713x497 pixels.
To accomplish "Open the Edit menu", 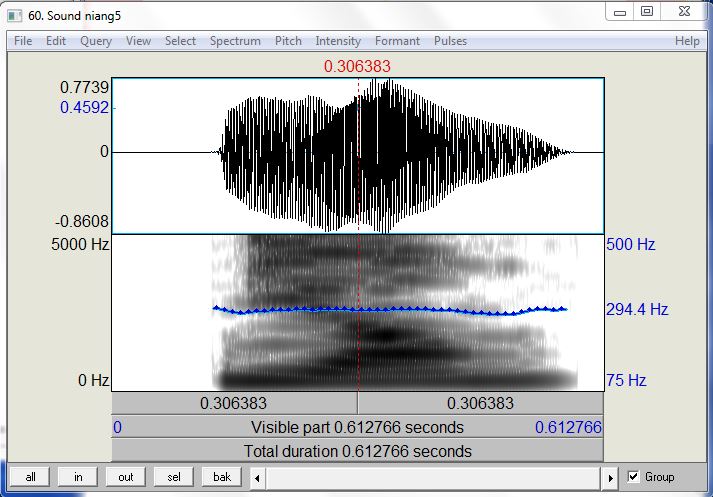I will pyautogui.click(x=55, y=41).
